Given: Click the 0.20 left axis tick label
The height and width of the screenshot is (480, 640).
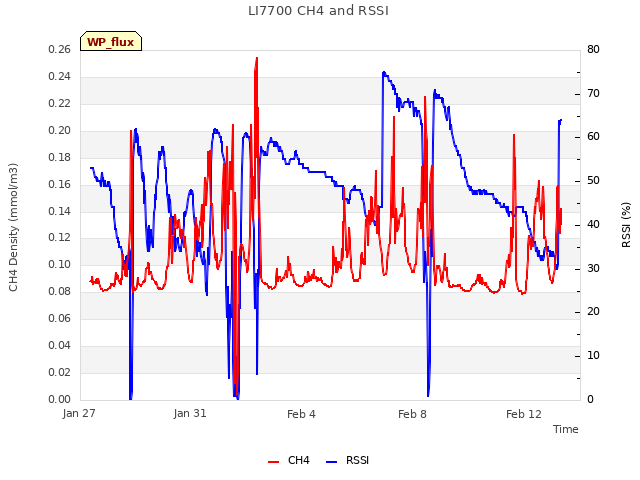Looking at the screenshot, I should [60, 130].
